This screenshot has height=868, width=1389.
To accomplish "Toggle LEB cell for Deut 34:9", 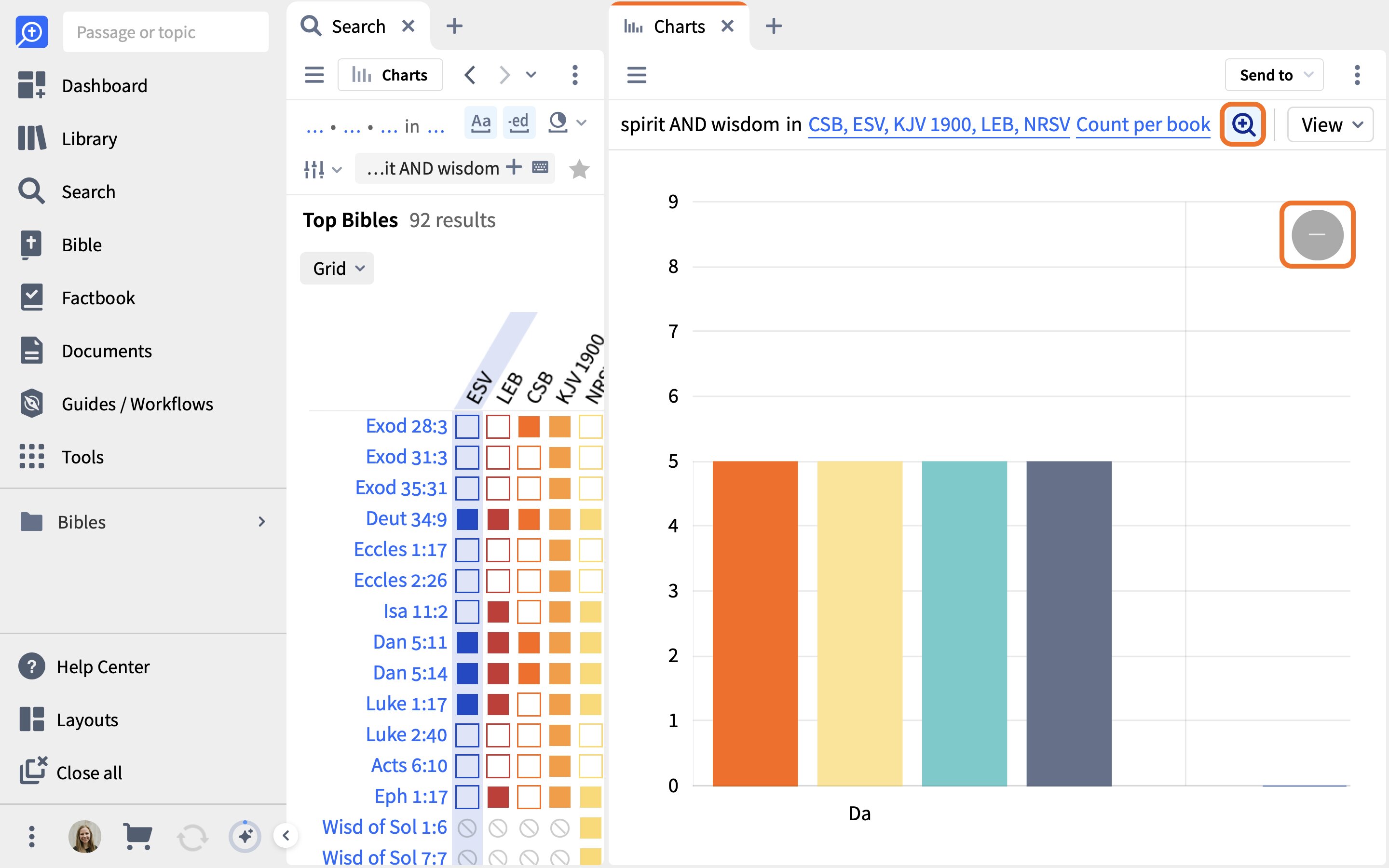I will (x=498, y=519).
